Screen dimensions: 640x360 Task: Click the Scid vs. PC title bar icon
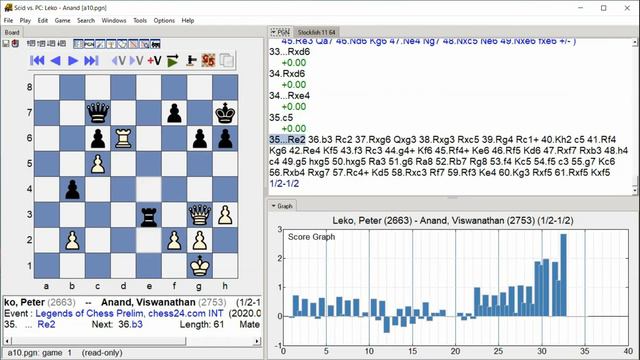pos(8,8)
